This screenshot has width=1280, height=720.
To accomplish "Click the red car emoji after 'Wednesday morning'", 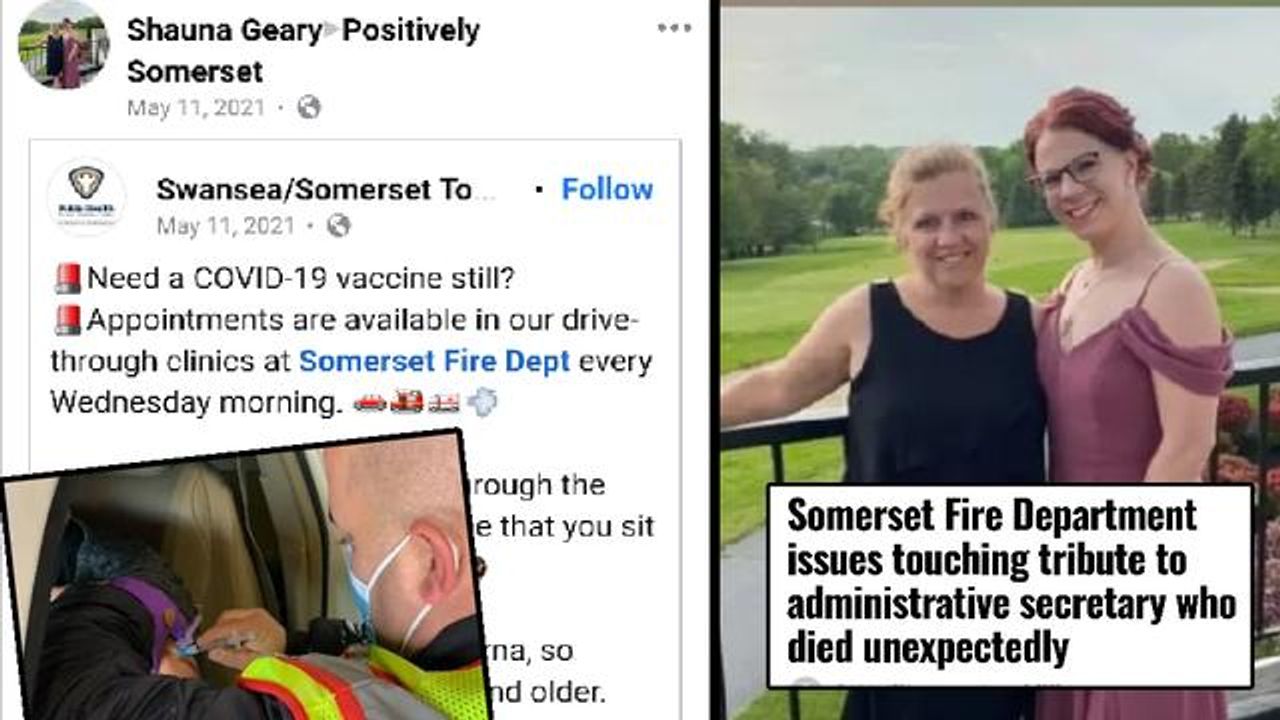I will pos(370,402).
